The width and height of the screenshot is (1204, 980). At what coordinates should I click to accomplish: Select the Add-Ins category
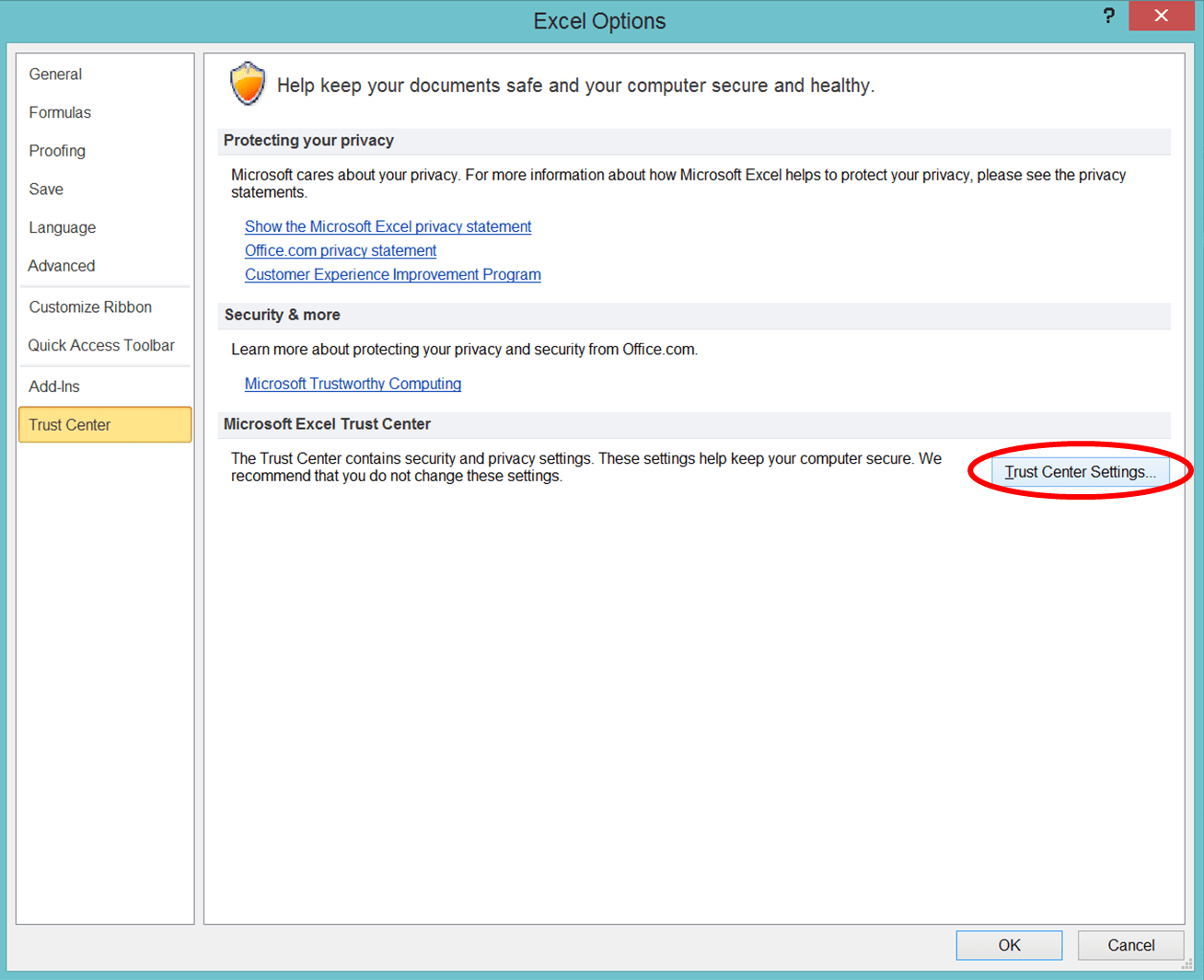click(105, 386)
